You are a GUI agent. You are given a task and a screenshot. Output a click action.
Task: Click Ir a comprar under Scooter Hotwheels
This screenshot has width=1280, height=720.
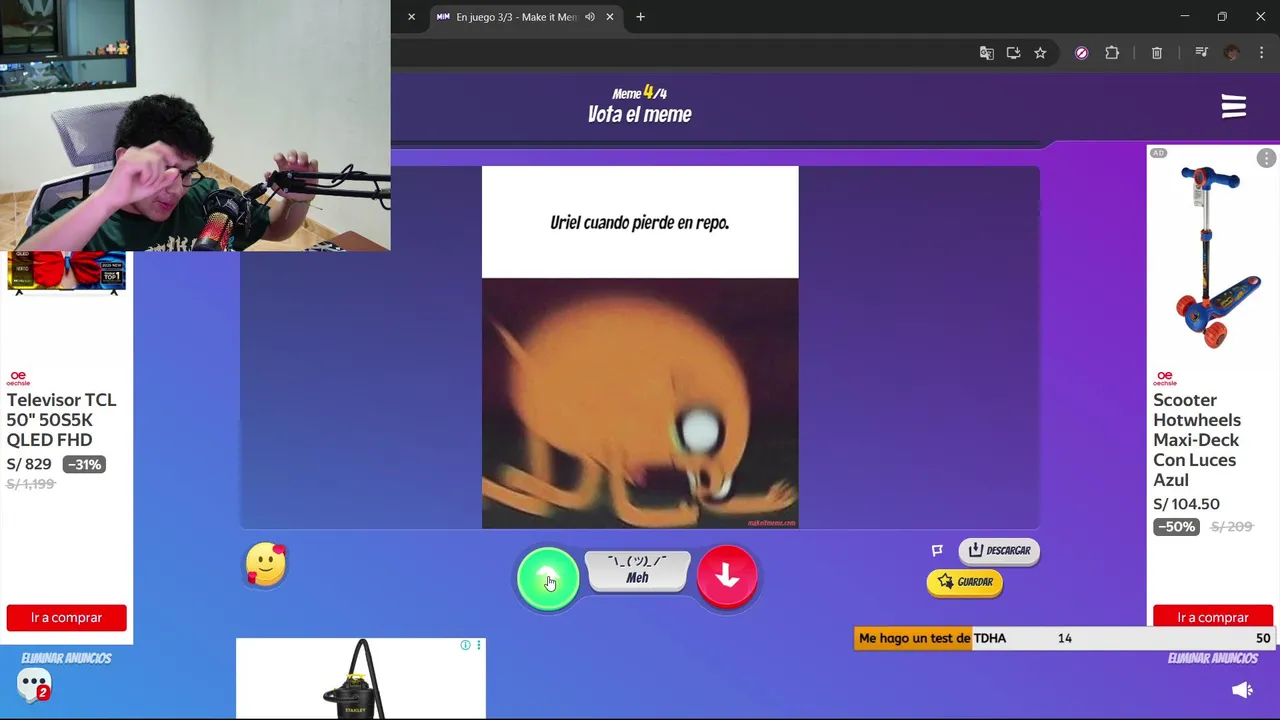click(1213, 618)
